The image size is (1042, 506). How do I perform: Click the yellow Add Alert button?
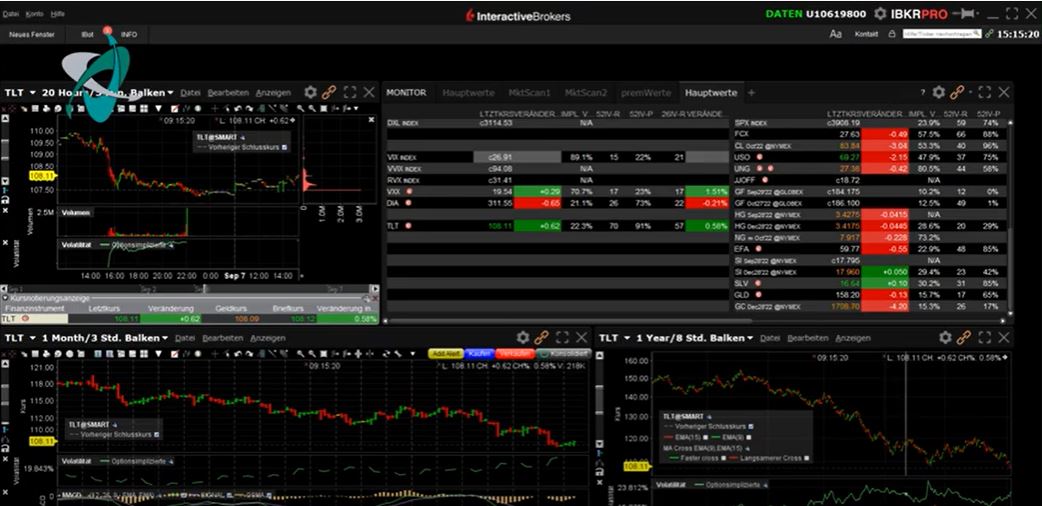[x=444, y=354]
